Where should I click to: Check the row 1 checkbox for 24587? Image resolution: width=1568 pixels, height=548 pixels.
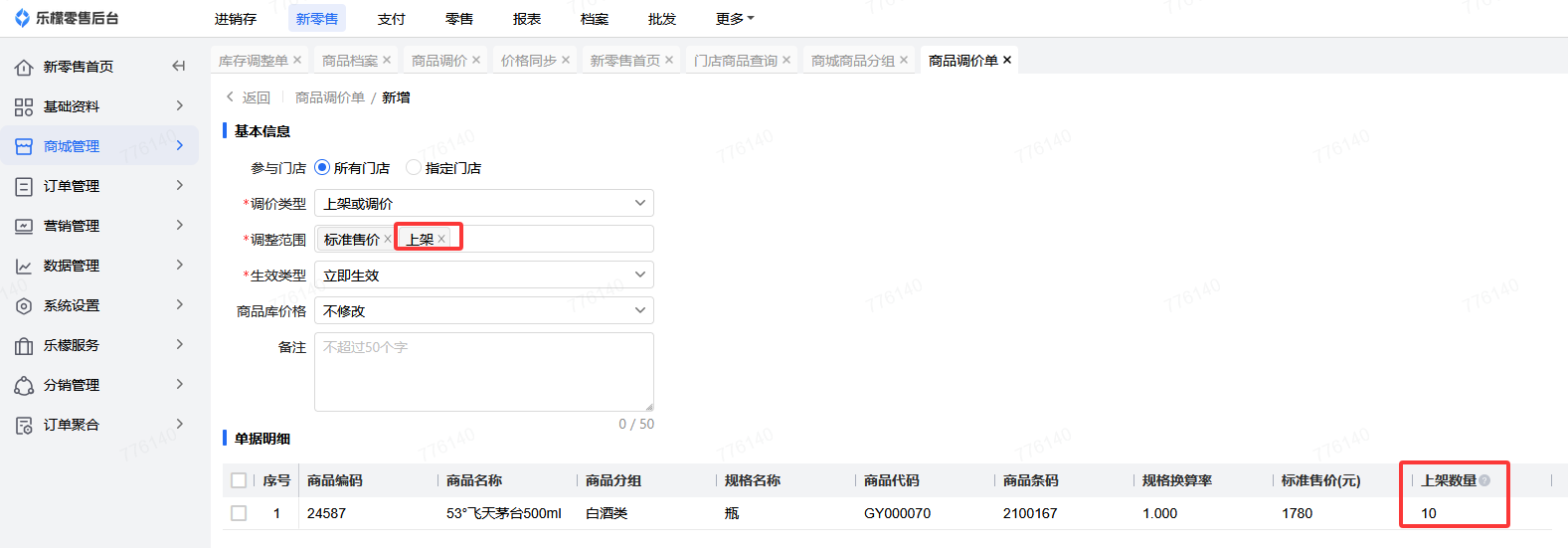coord(239,513)
